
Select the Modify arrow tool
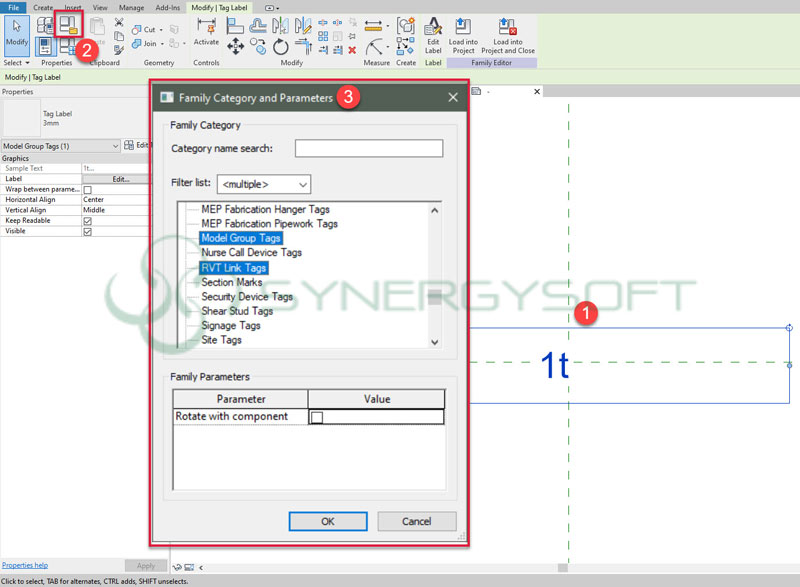pyautogui.click(x=16, y=34)
